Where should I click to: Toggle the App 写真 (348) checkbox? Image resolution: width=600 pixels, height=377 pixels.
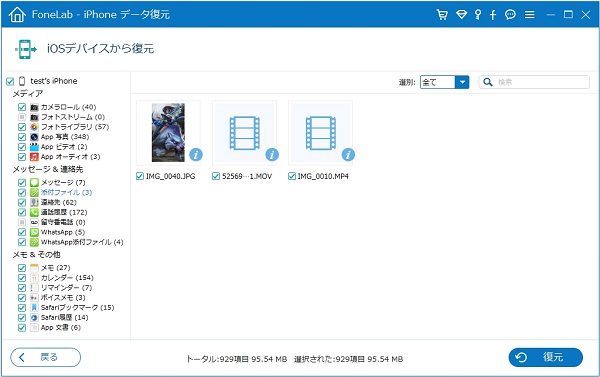point(22,137)
